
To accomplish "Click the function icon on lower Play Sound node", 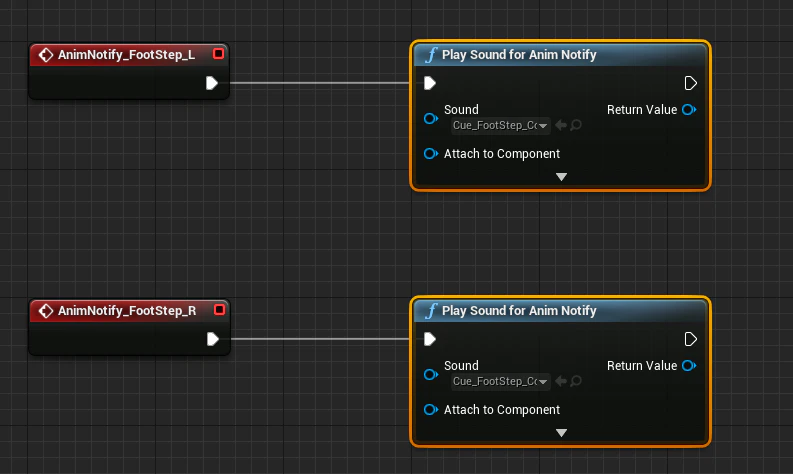I will (431, 311).
